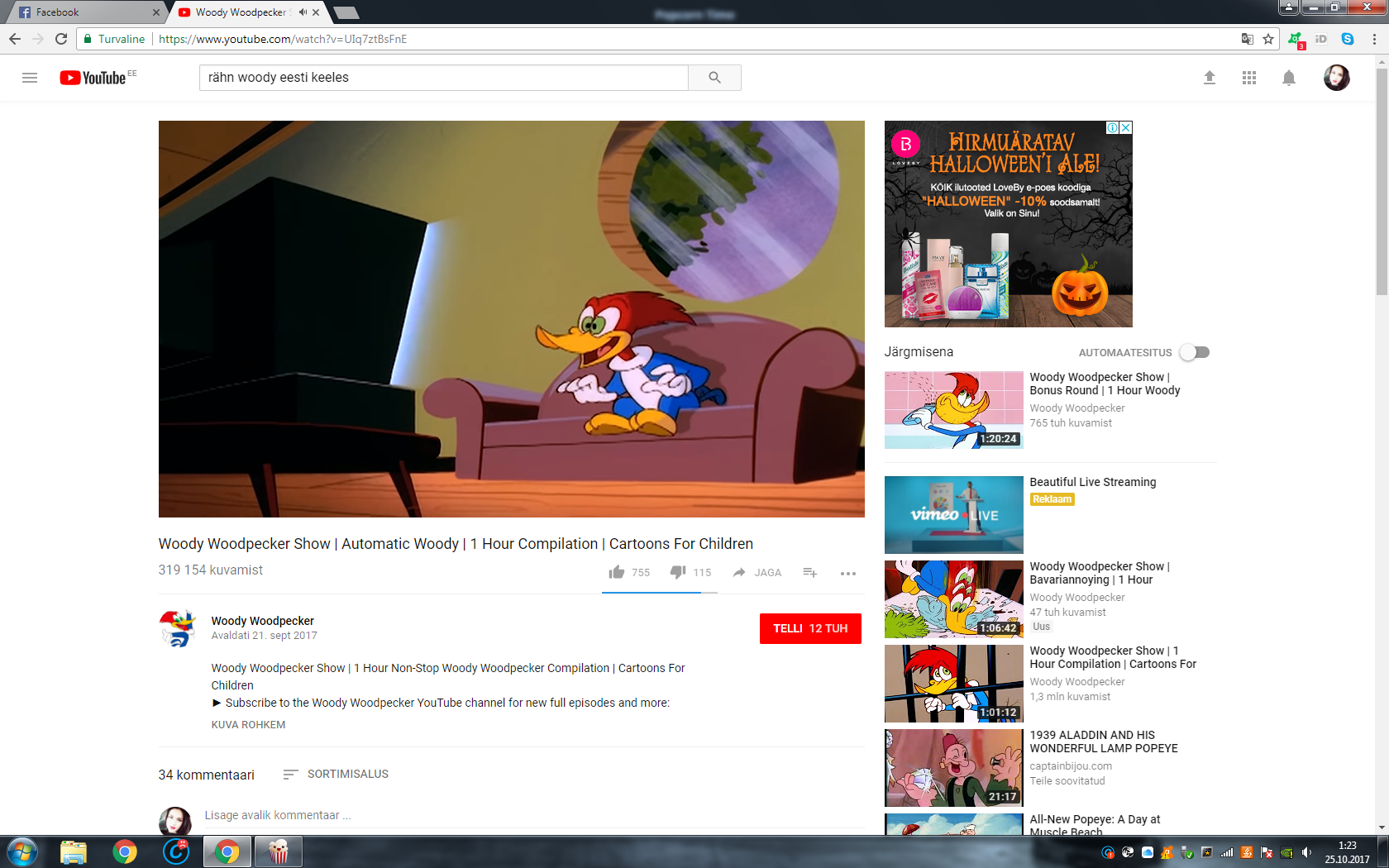Click the system volume tray icon
Viewport: 1389px width, 868px height.
coord(1306,852)
